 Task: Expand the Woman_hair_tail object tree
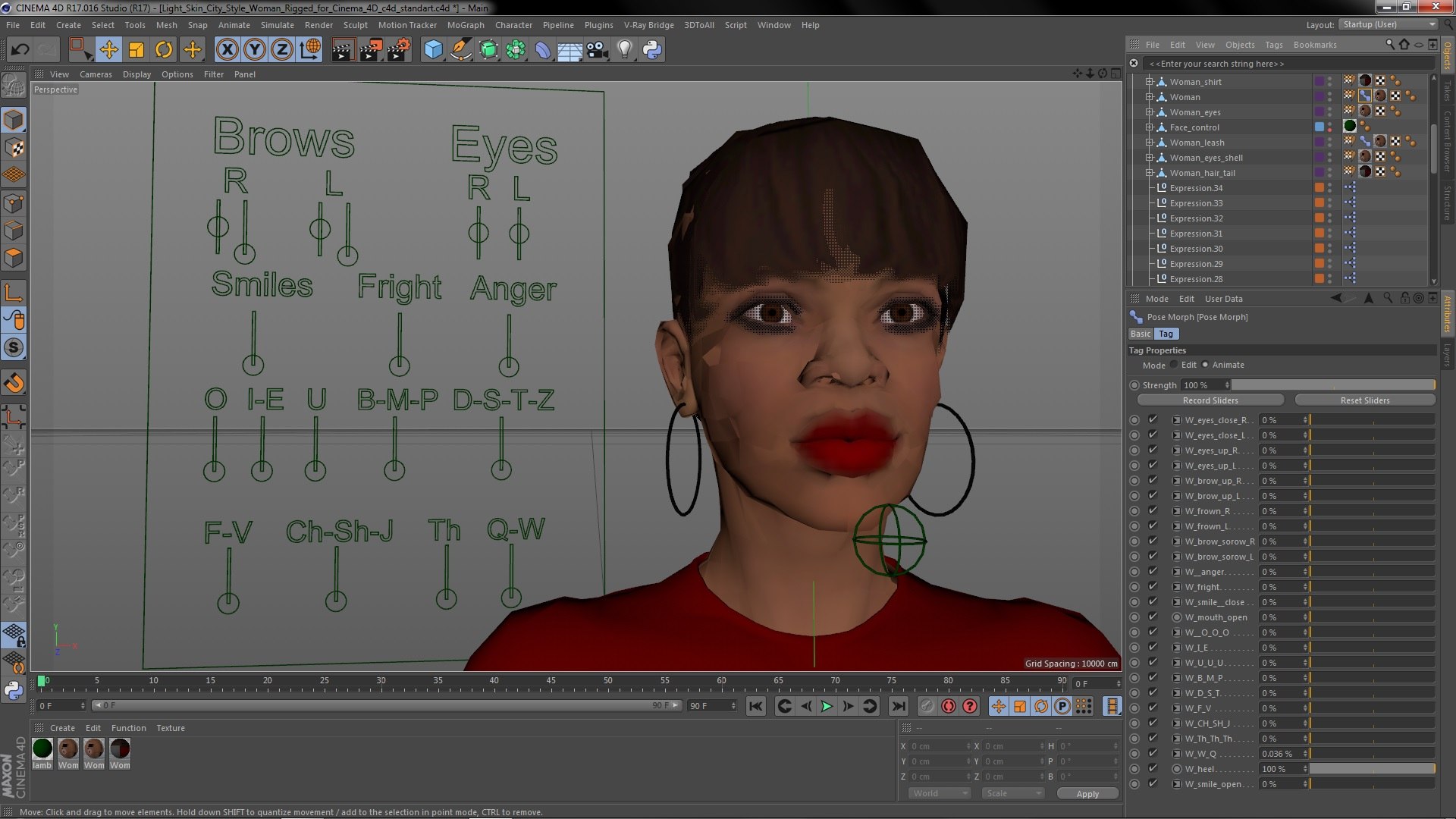click(x=1149, y=173)
